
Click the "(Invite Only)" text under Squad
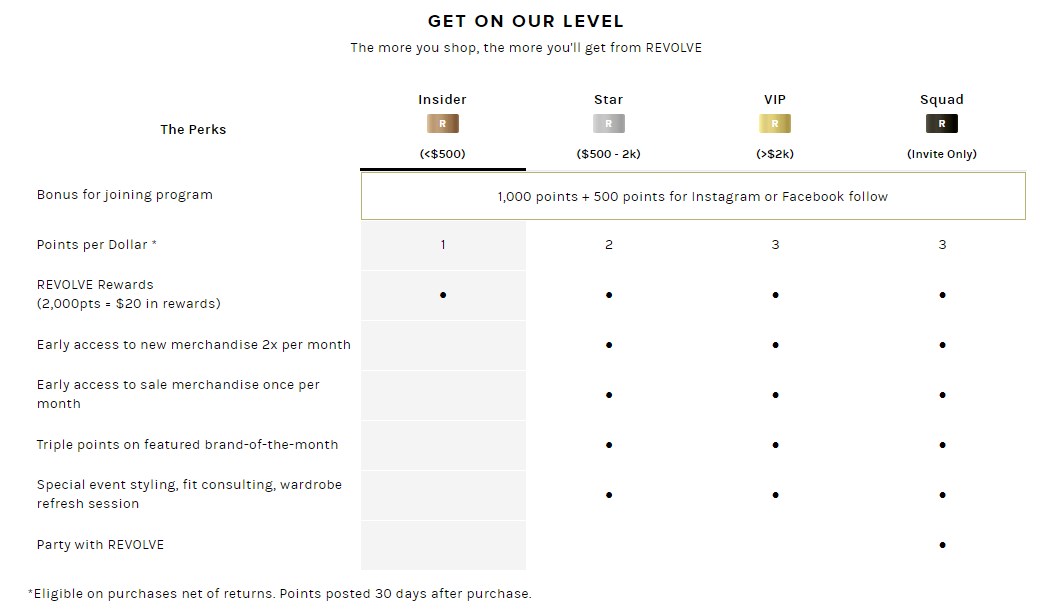pyautogui.click(x=942, y=154)
